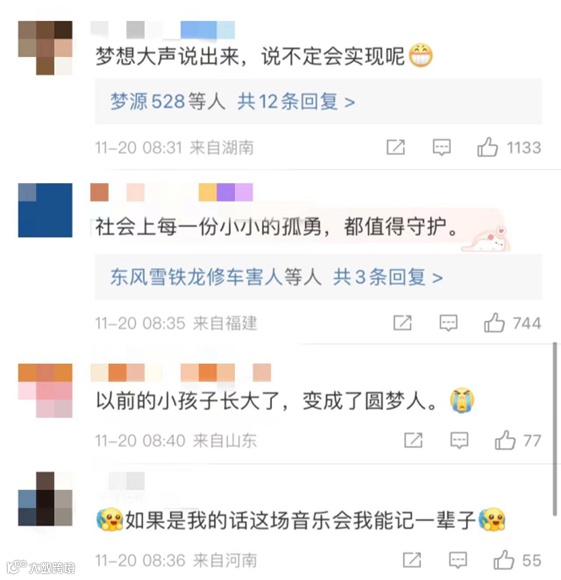Expand the 共3条回复 reply thread
The height and width of the screenshot is (580, 561).
pos(388,277)
